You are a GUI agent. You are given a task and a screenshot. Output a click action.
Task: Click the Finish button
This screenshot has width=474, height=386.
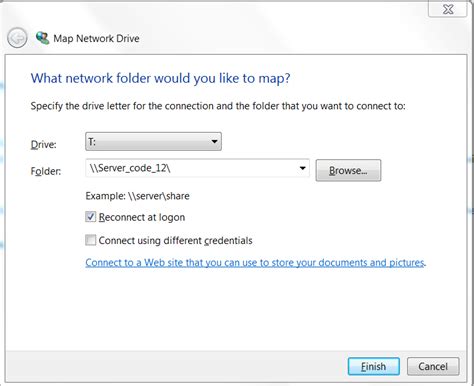tap(374, 366)
